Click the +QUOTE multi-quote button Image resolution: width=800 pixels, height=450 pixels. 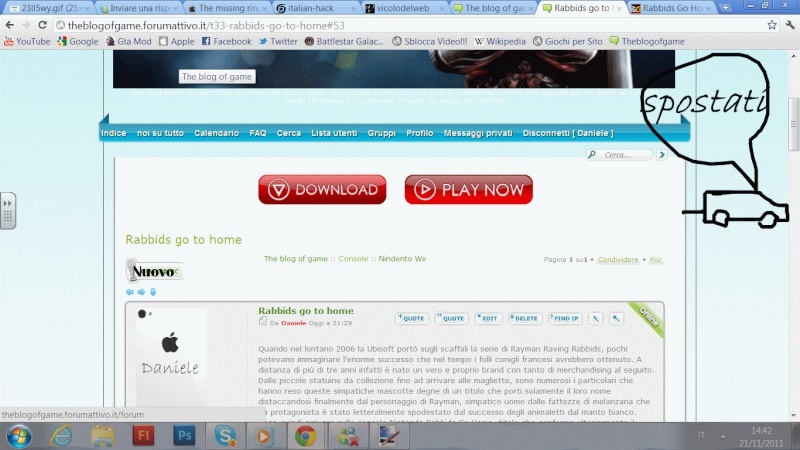(x=411, y=318)
